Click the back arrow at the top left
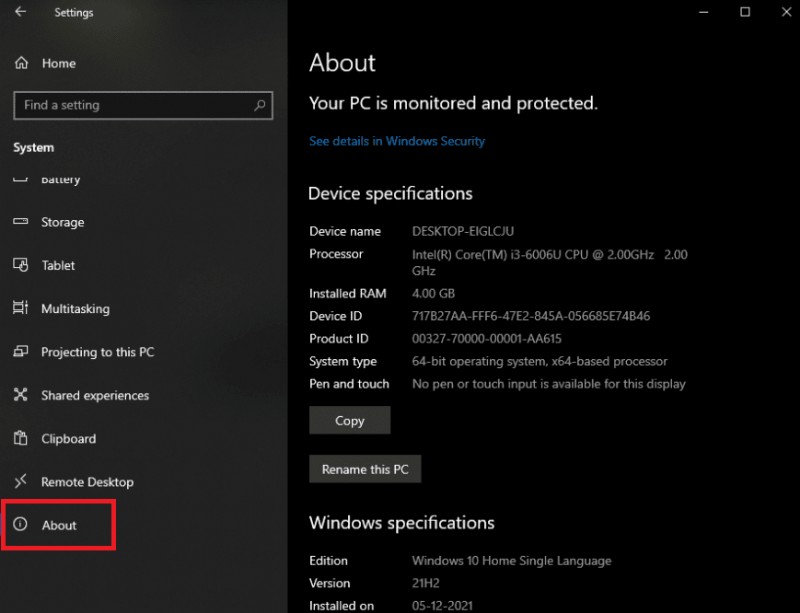 click(x=22, y=12)
